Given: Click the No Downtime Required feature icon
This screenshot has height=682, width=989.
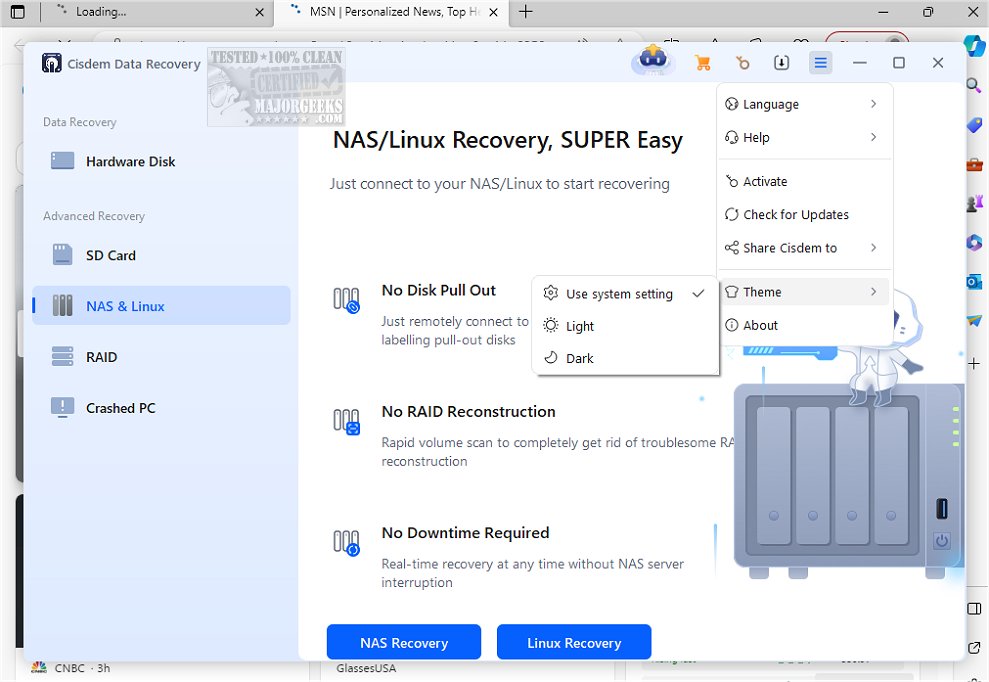Looking at the screenshot, I should coord(346,543).
